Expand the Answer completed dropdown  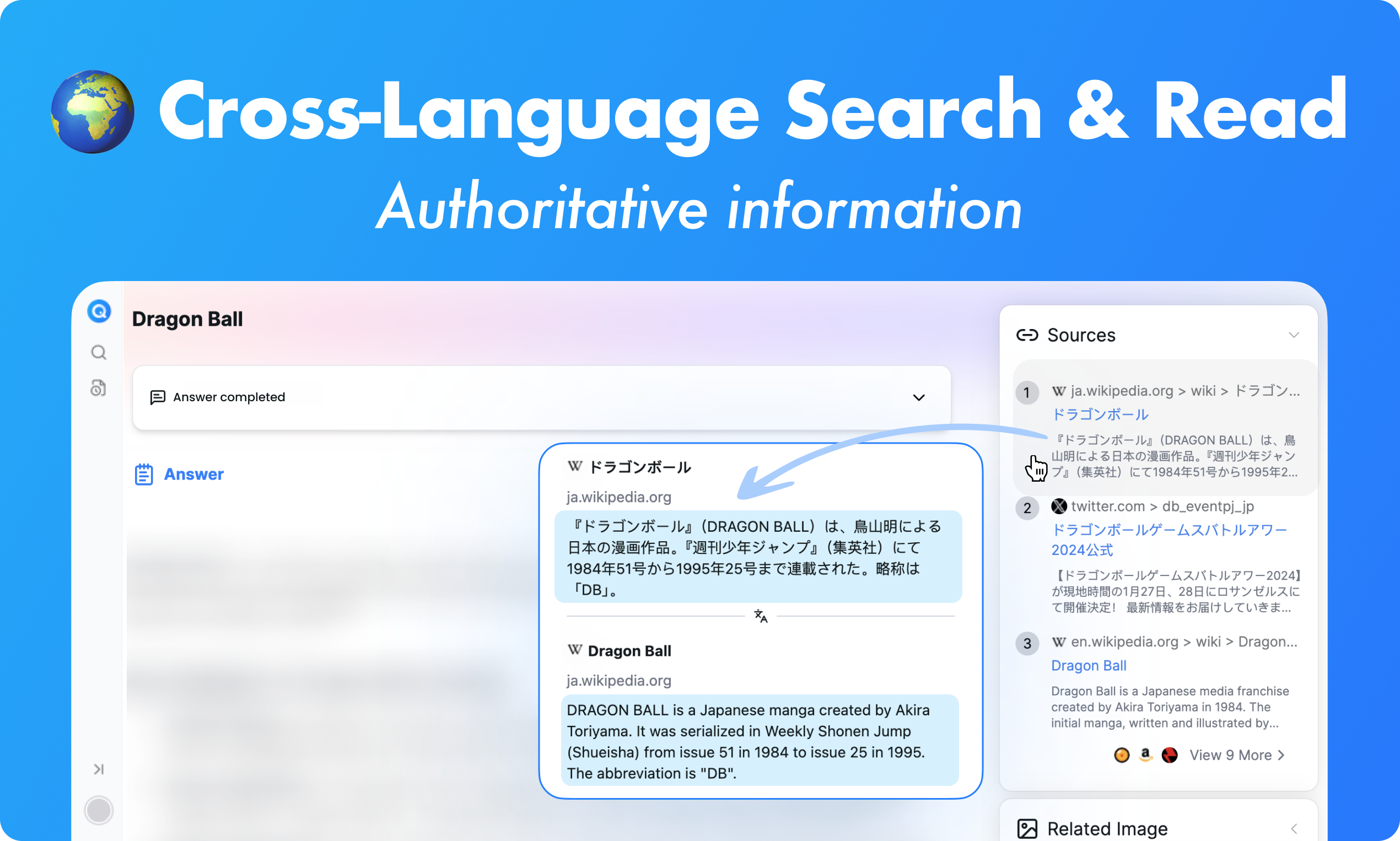coord(919,397)
